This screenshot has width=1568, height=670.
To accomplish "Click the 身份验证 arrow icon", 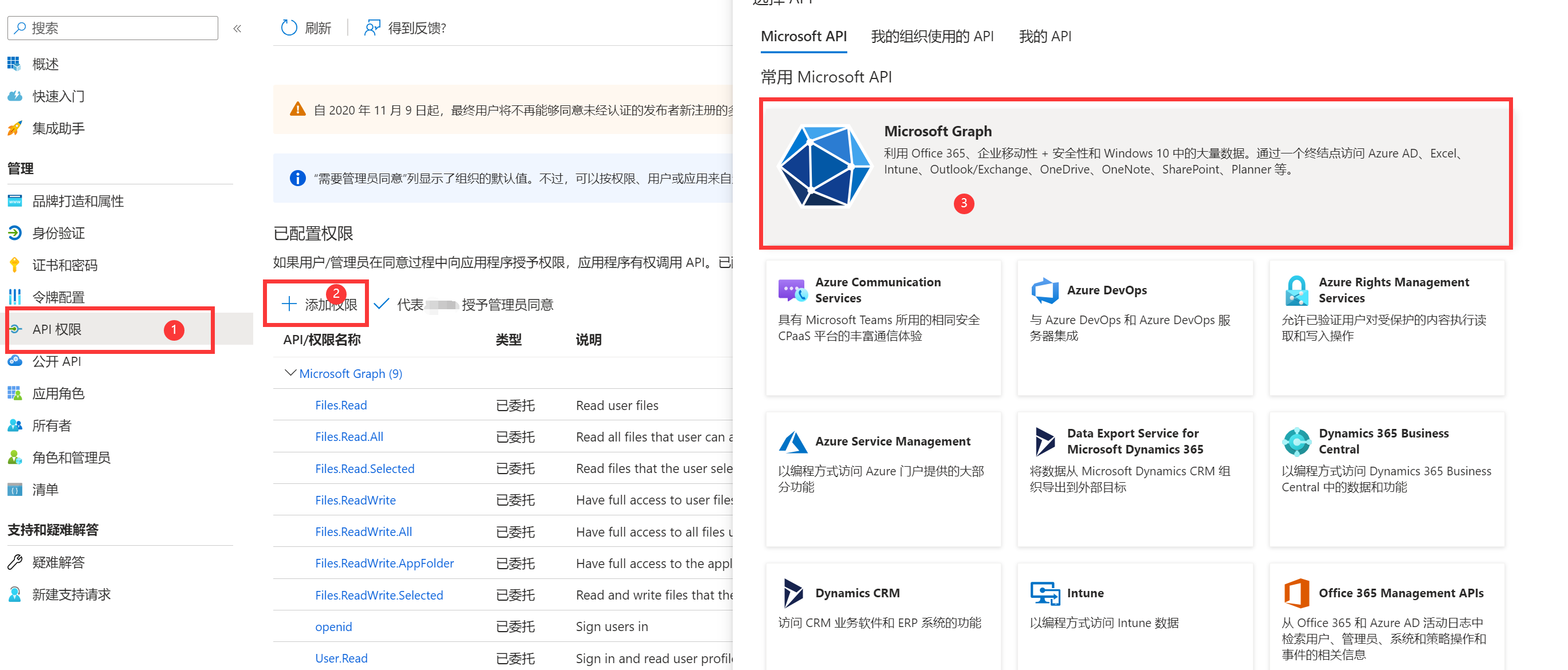I will [x=15, y=232].
